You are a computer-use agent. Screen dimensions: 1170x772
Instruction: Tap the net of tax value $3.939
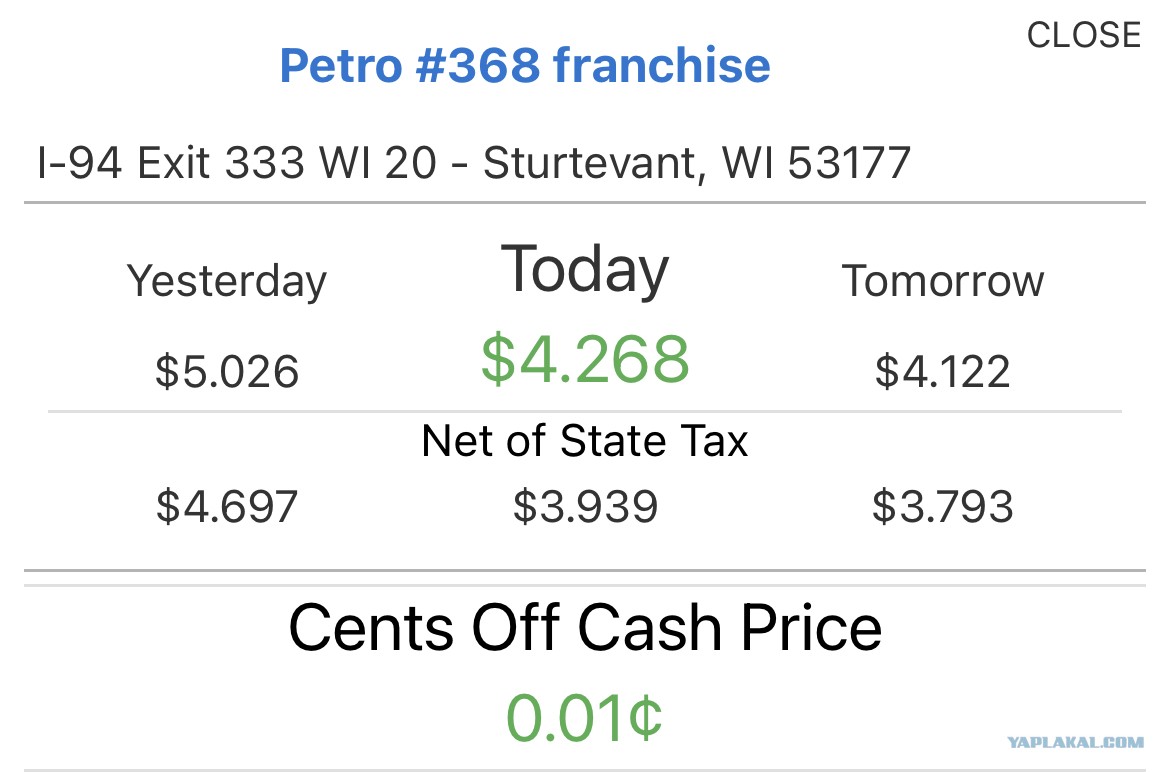(x=585, y=506)
